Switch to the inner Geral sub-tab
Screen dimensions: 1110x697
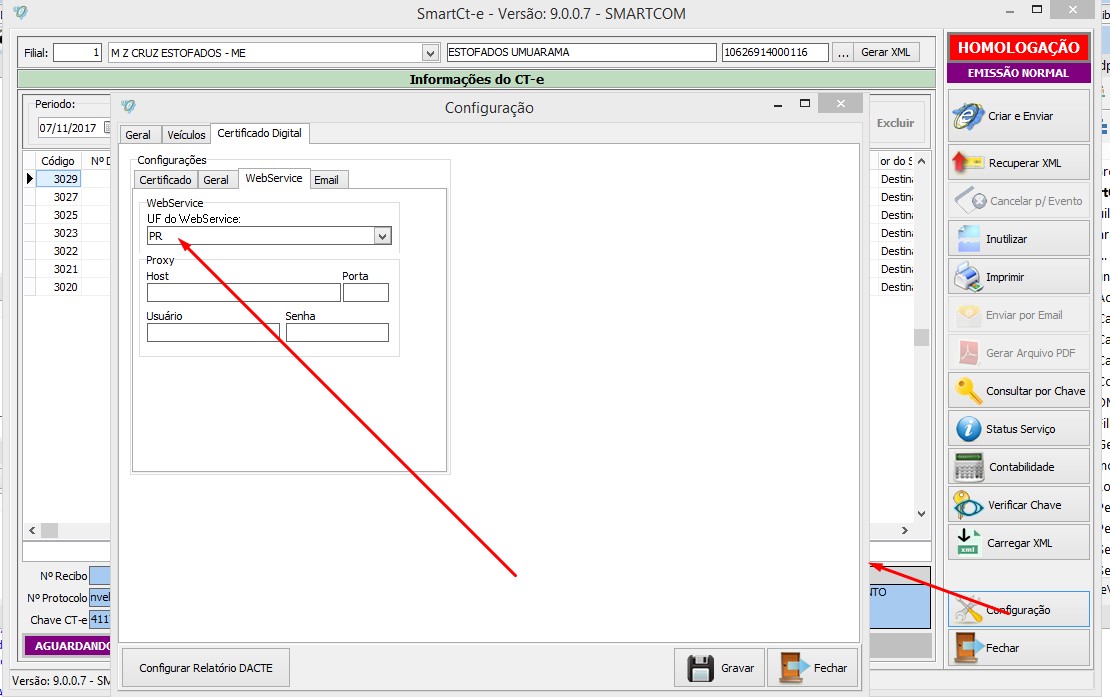click(x=216, y=180)
